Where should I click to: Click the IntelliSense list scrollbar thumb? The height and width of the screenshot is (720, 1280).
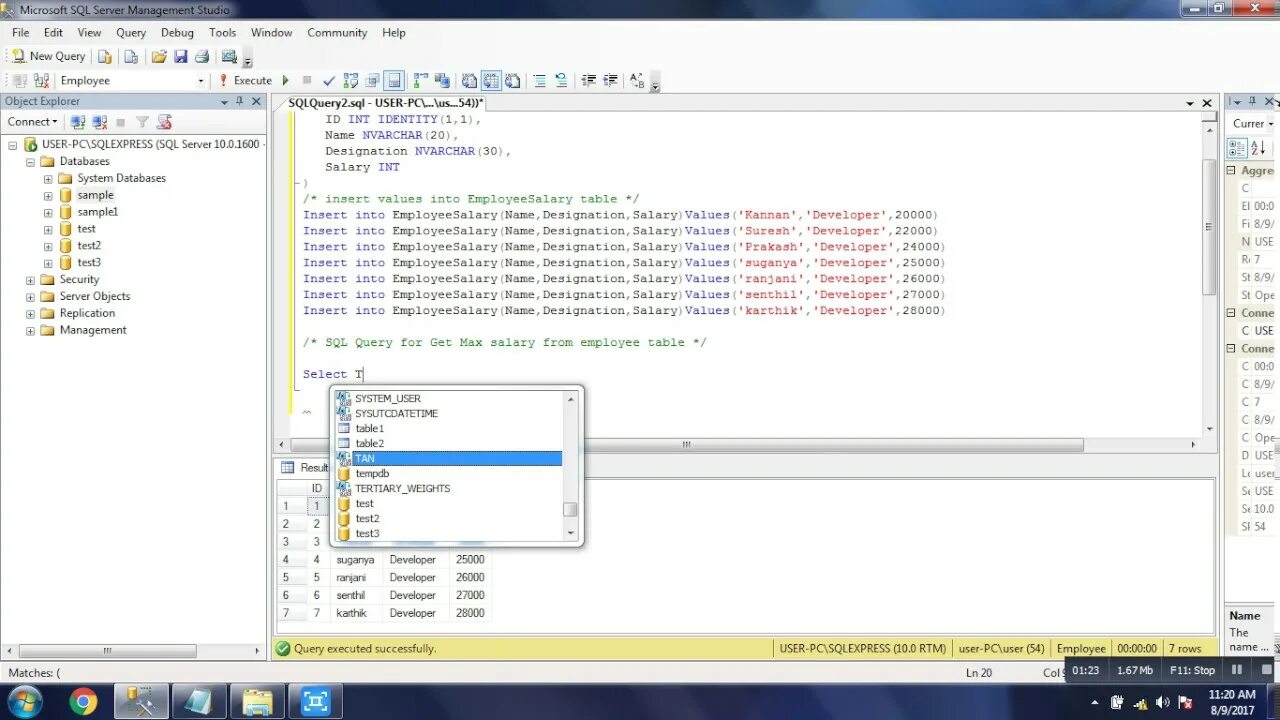coord(570,509)
